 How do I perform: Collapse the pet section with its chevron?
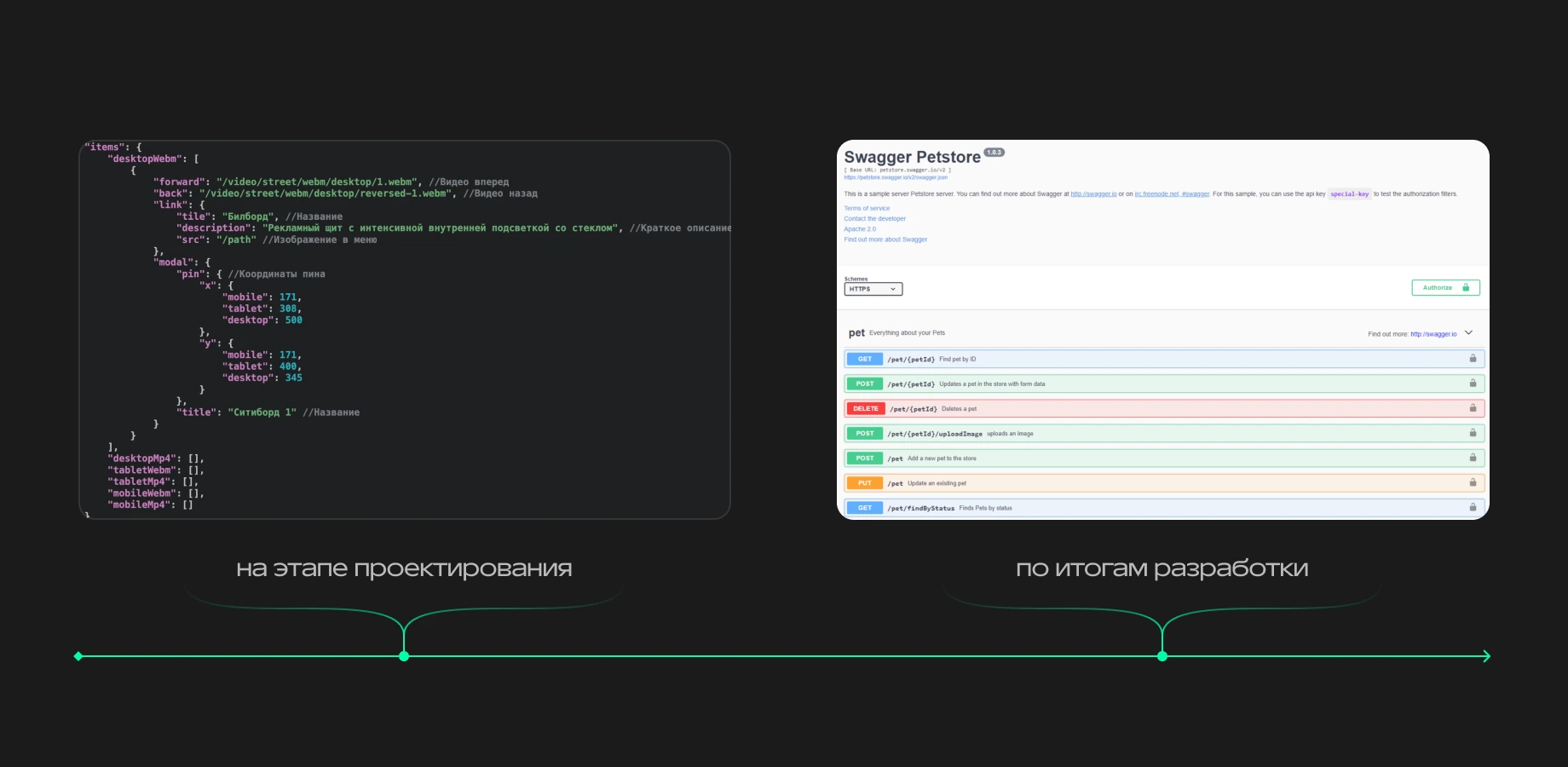click(x=1468, y=333)
